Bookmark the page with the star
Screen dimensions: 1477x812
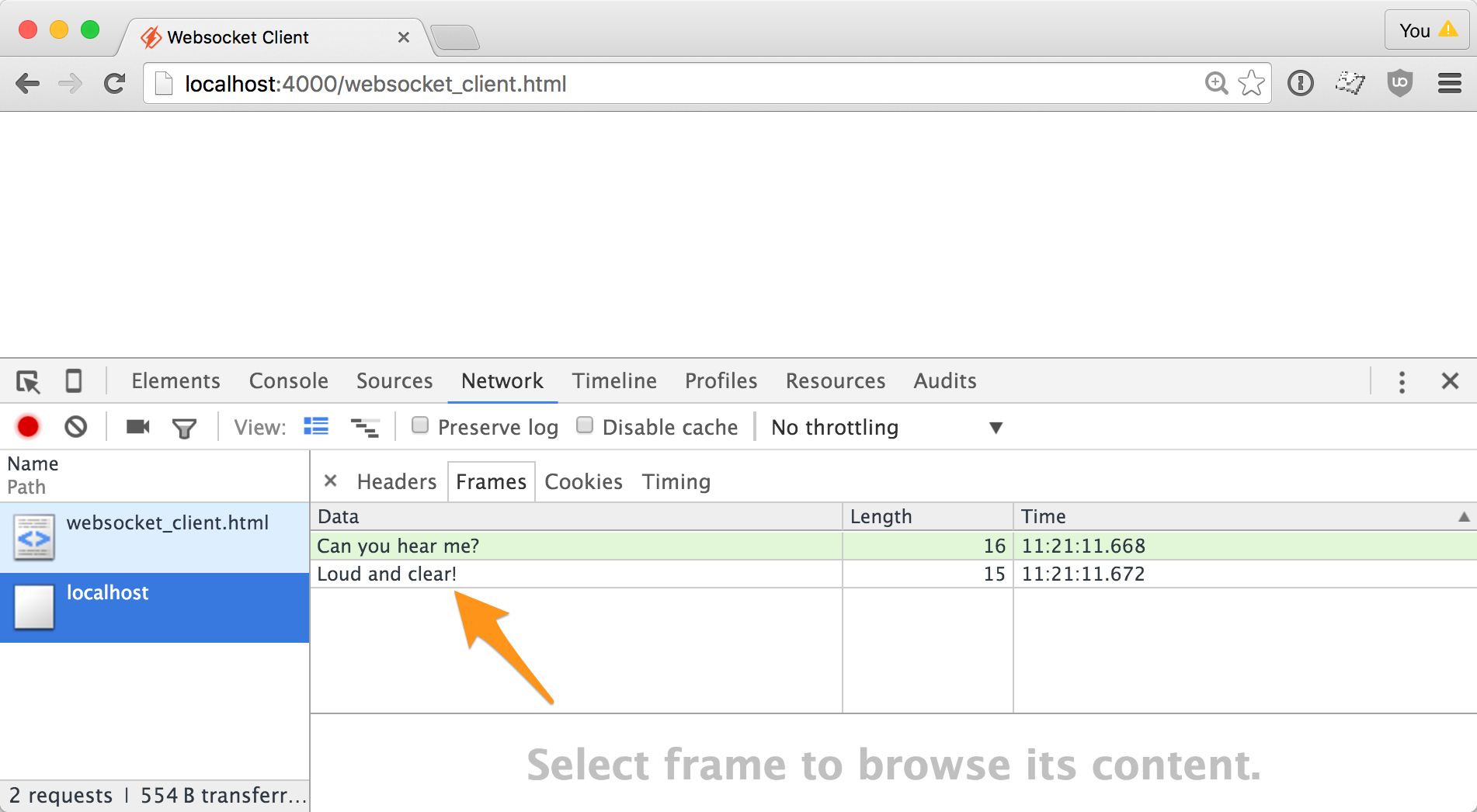click(1251, 83)
